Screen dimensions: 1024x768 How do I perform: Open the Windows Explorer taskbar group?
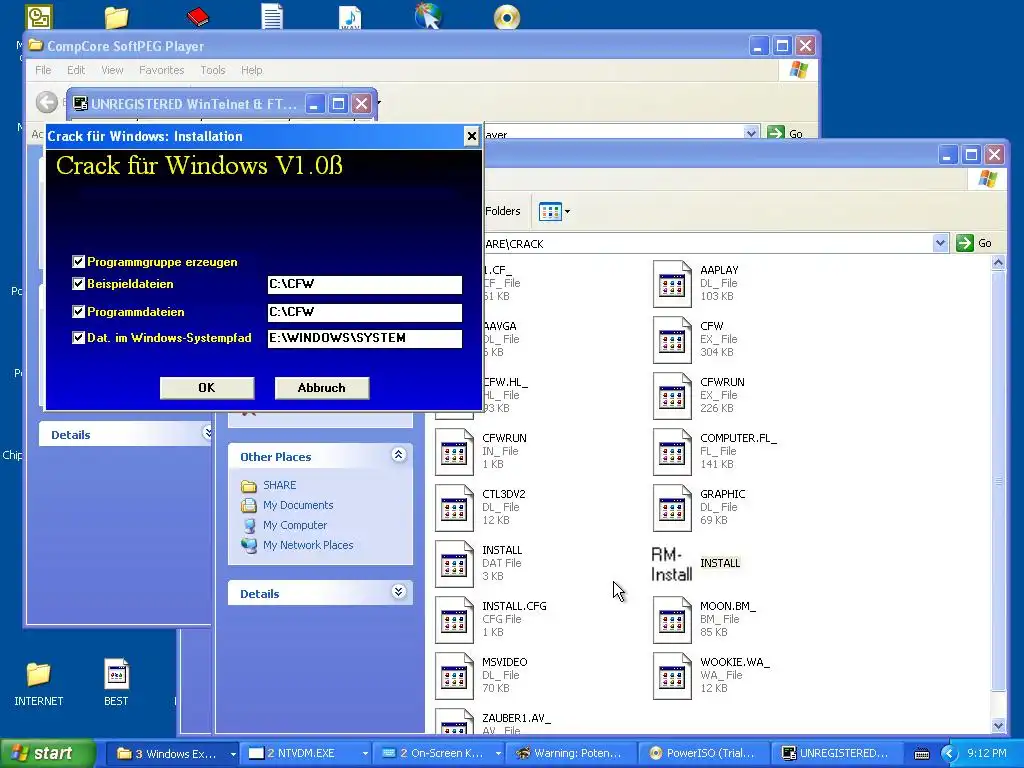pyautogui.click(x=175, y=754)
